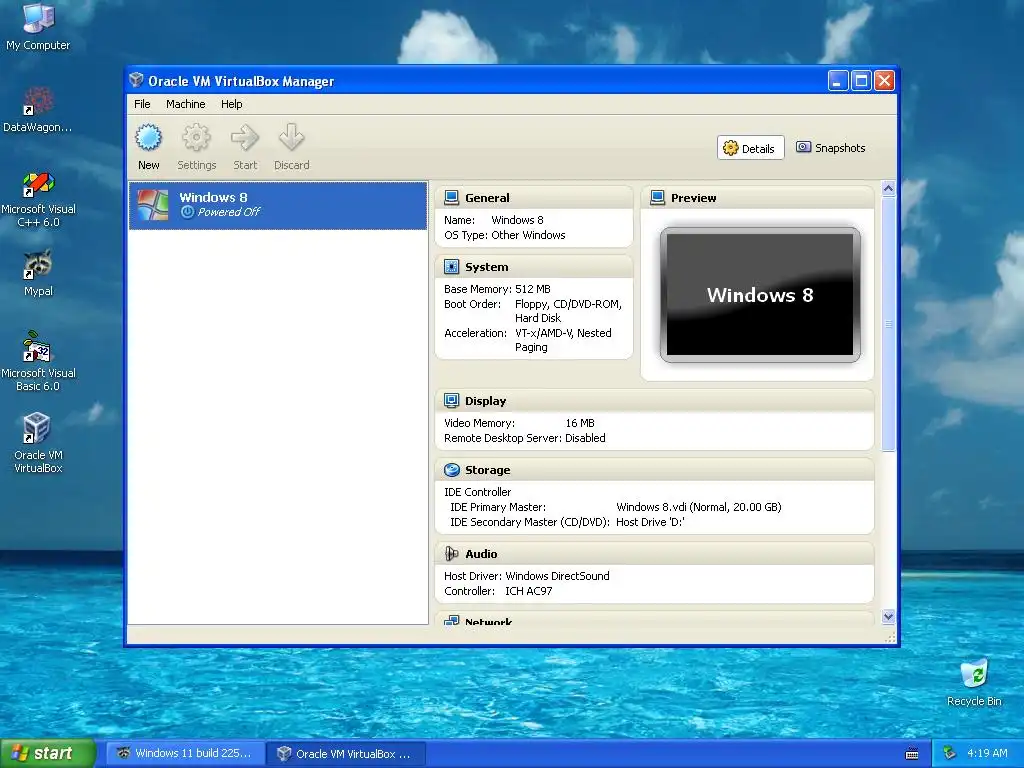The width and height of the screenshot is (1024, 768).
Task: Click the System section header title
Action: coord(487,267)
